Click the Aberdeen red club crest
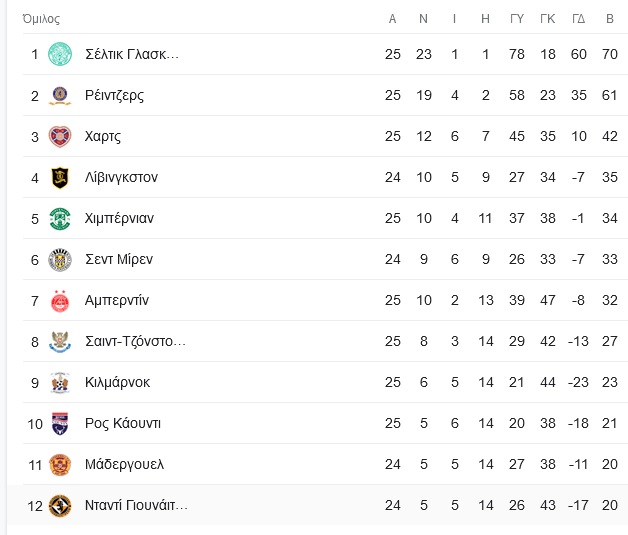 click(x=60, y=300)
